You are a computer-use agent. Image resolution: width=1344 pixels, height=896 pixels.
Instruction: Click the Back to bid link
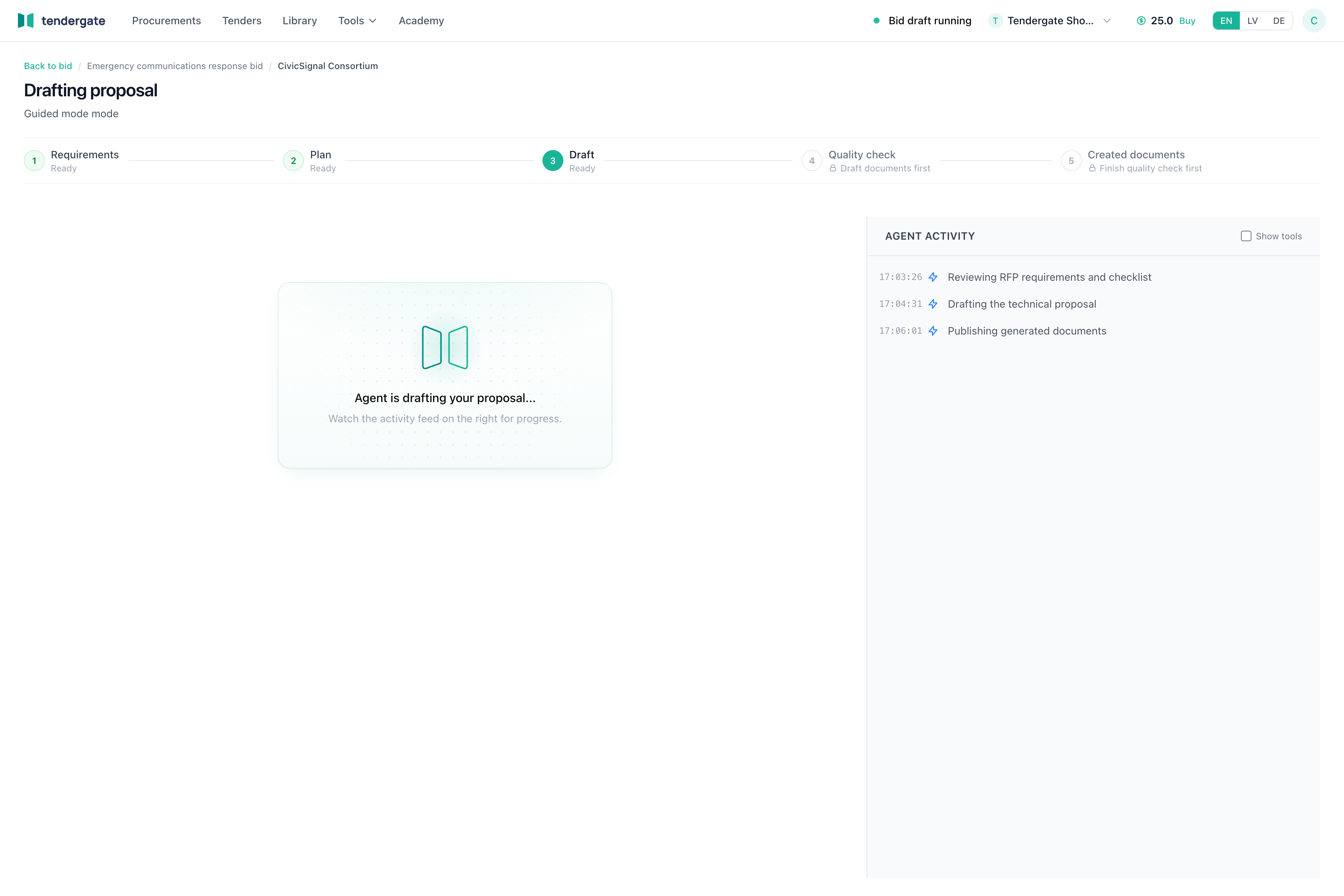[x=48, y=66]
